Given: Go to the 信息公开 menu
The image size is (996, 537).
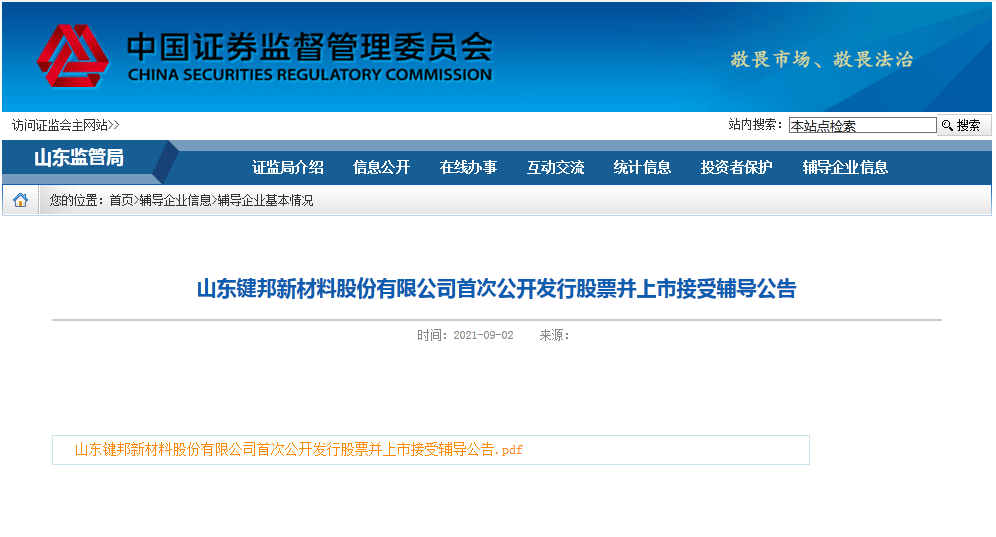Looking at the screenshot, I should 382,167.
